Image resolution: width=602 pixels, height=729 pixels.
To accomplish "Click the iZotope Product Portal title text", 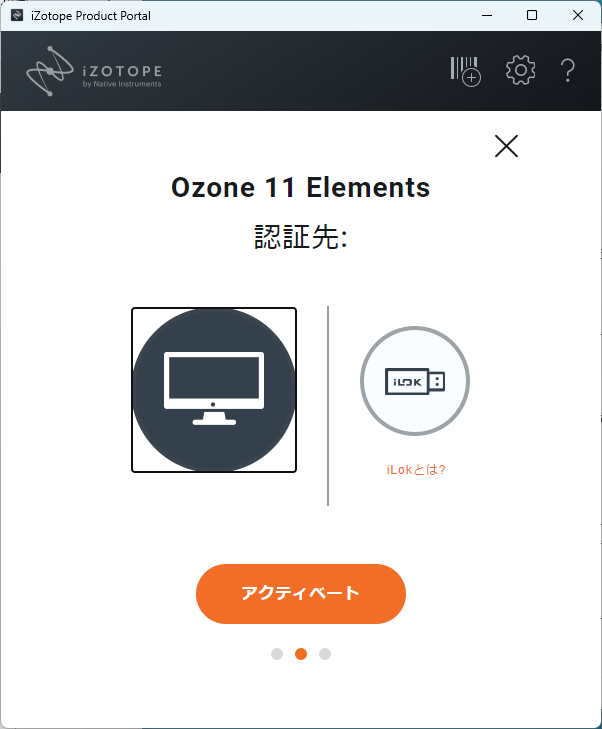I will click(91, 16).
